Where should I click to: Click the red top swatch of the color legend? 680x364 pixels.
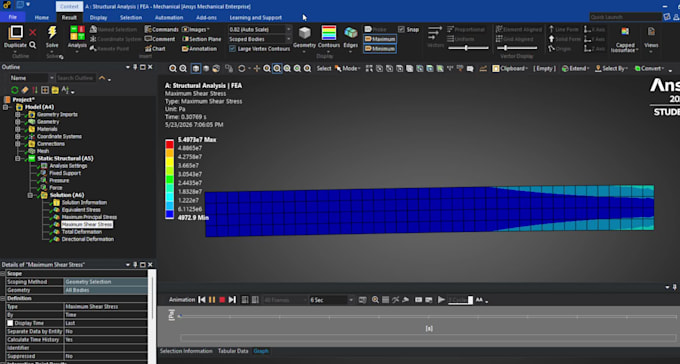click(x=169, y=144)
